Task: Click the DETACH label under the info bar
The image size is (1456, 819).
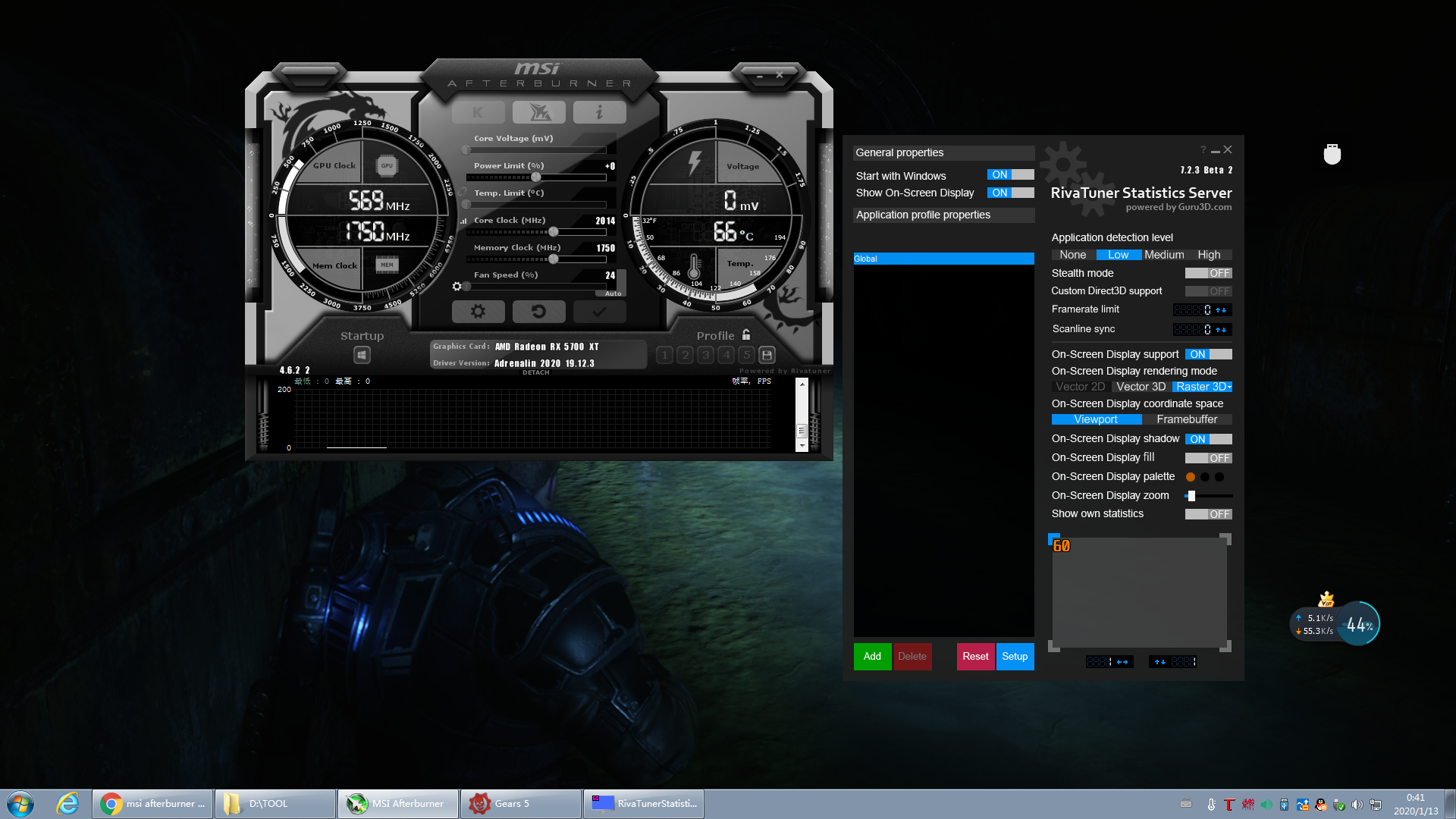Action: tap(536, 372)
